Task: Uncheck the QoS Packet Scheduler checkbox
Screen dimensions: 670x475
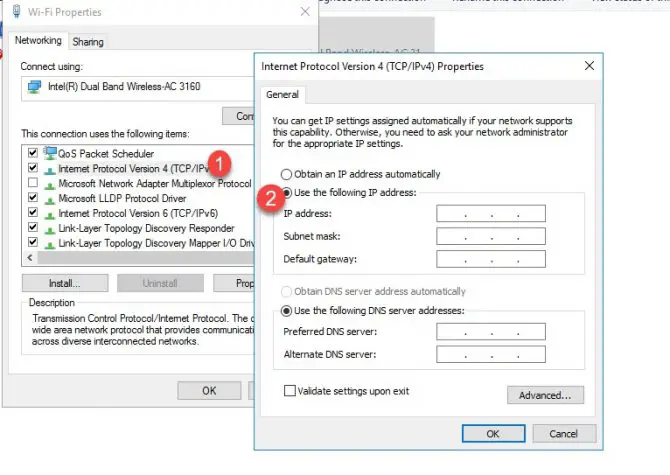Action: click(x=33, y=152)
